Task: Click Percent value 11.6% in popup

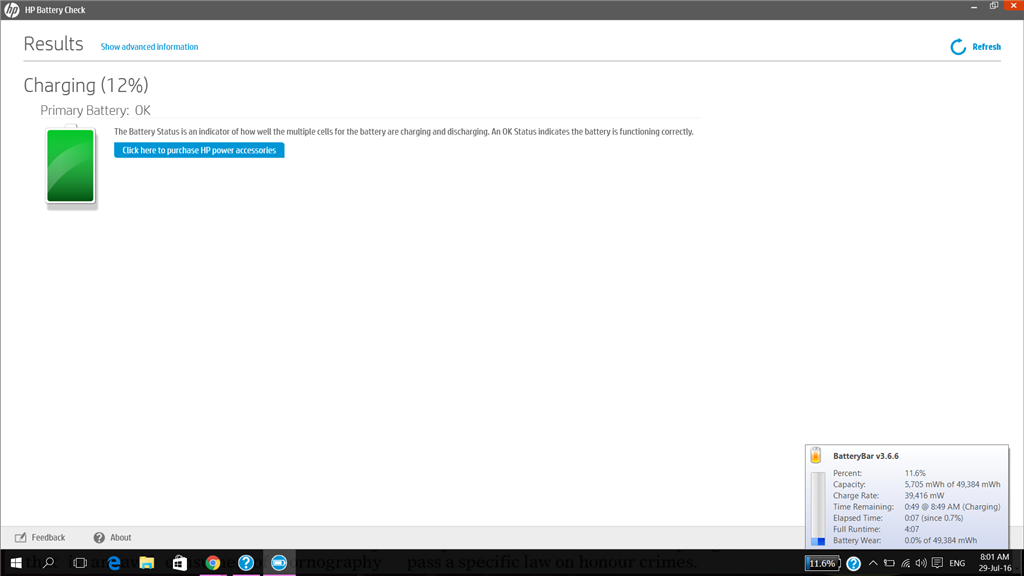Action: [915, 473]
